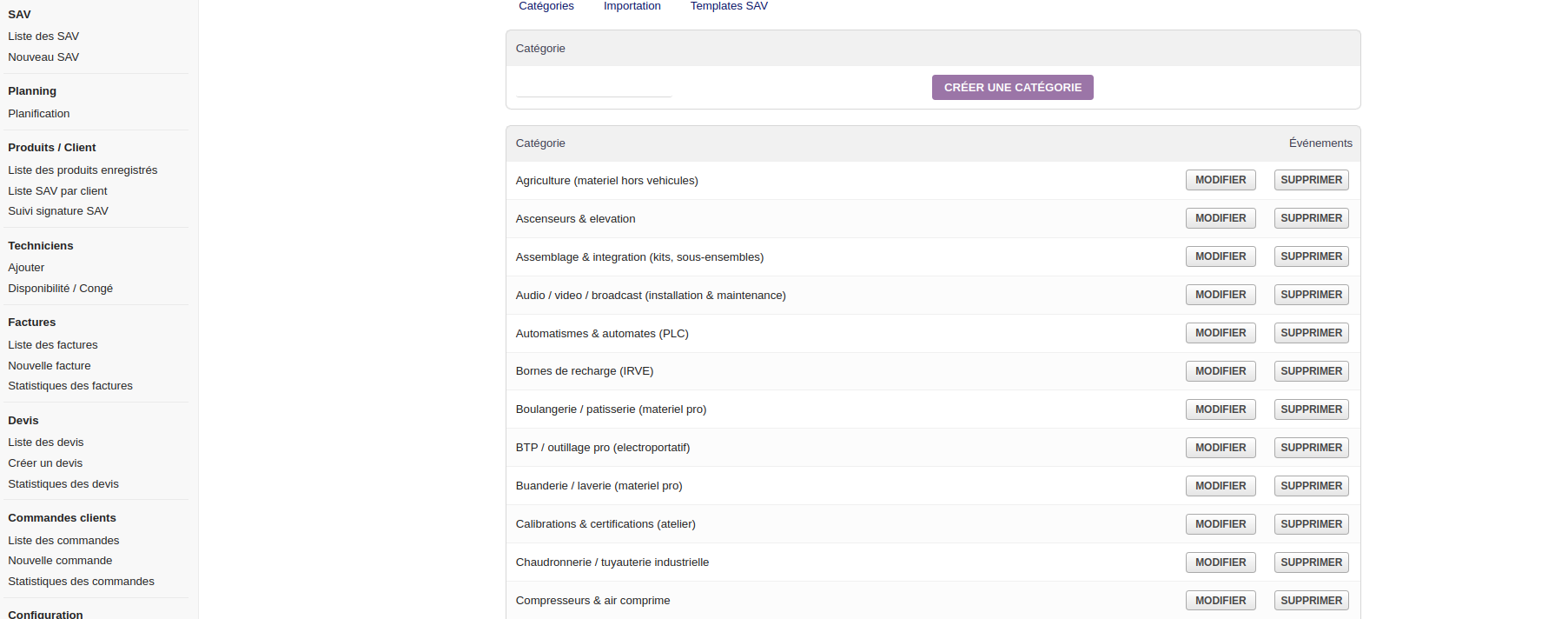Select Créer un devis link
The image size is (1568, 619).
[x=45, y=463]
